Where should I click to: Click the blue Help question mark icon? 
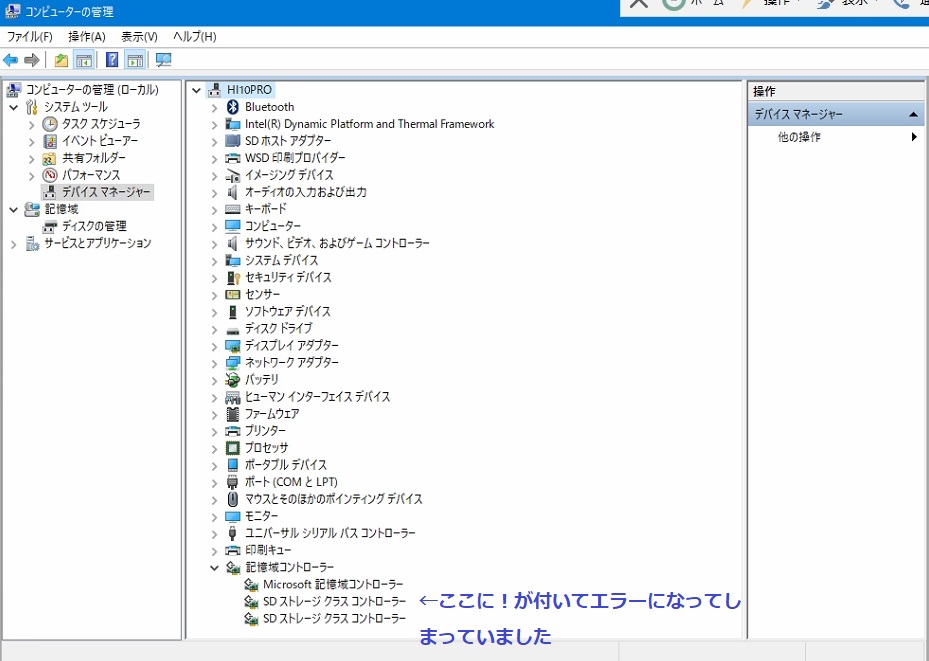pos(112,60)
